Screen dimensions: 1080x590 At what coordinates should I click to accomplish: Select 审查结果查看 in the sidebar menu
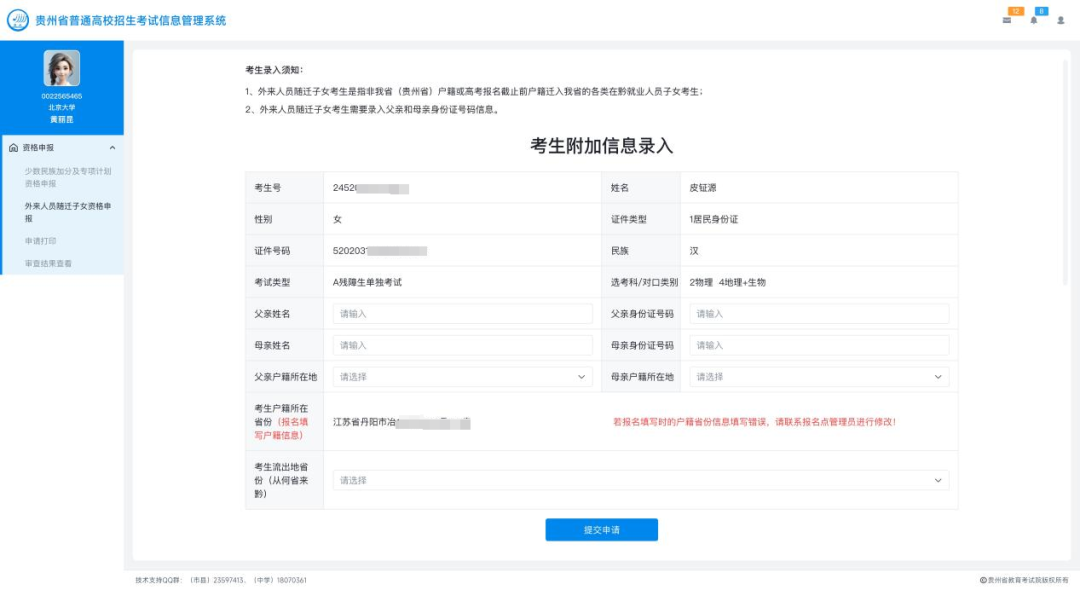[x=46, y=262]
